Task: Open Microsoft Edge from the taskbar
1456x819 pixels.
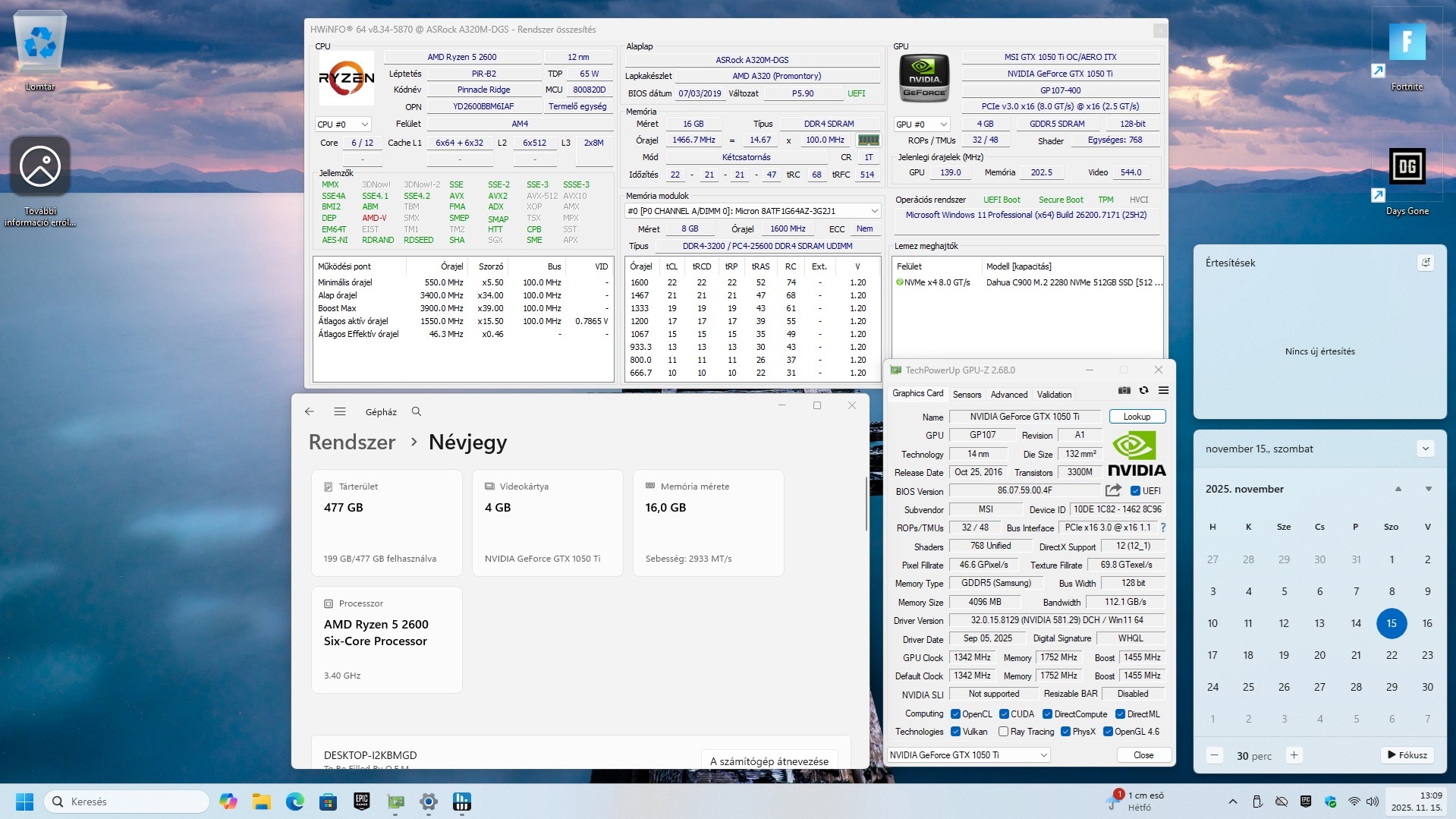Action: (295, 802)
